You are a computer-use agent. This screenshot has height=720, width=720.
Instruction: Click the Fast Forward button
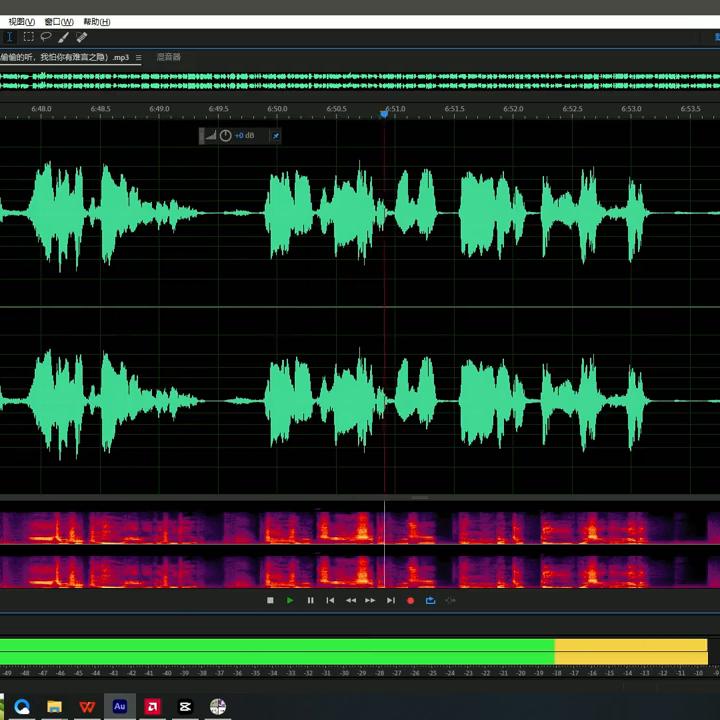pos(370,600)
